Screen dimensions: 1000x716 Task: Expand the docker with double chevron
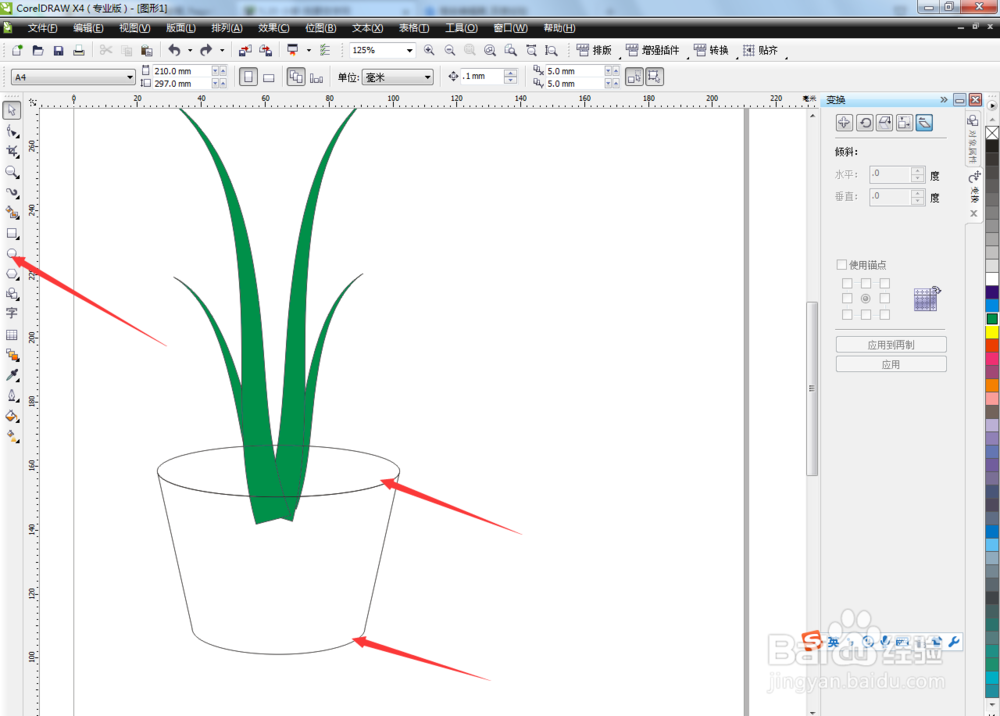click(x=944, y=99)
